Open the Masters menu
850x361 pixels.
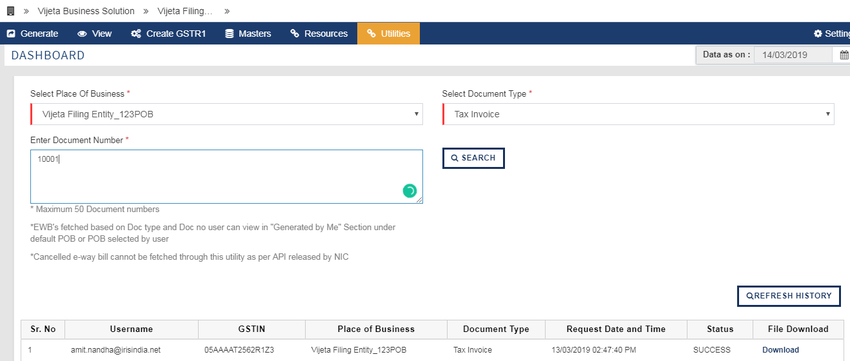coord(248,34)
